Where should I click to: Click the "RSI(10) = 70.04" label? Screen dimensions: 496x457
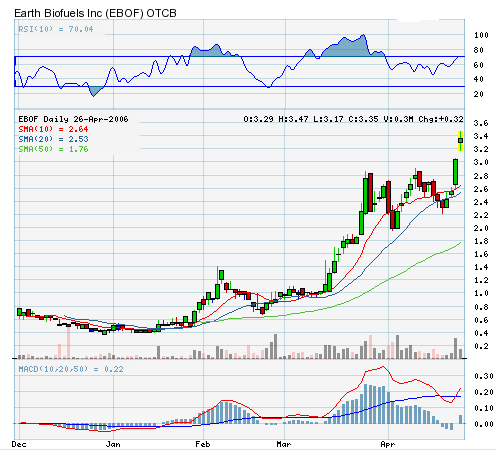56,29
